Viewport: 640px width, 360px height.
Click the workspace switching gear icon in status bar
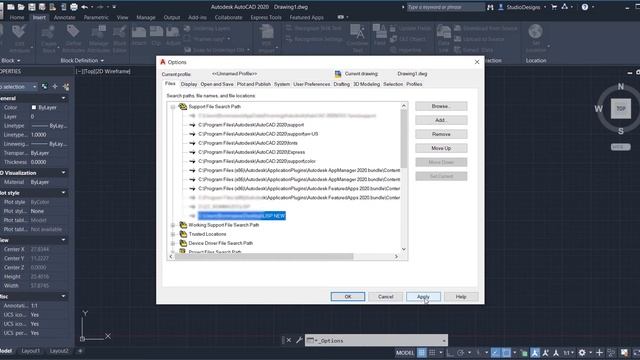click(582, 353)
